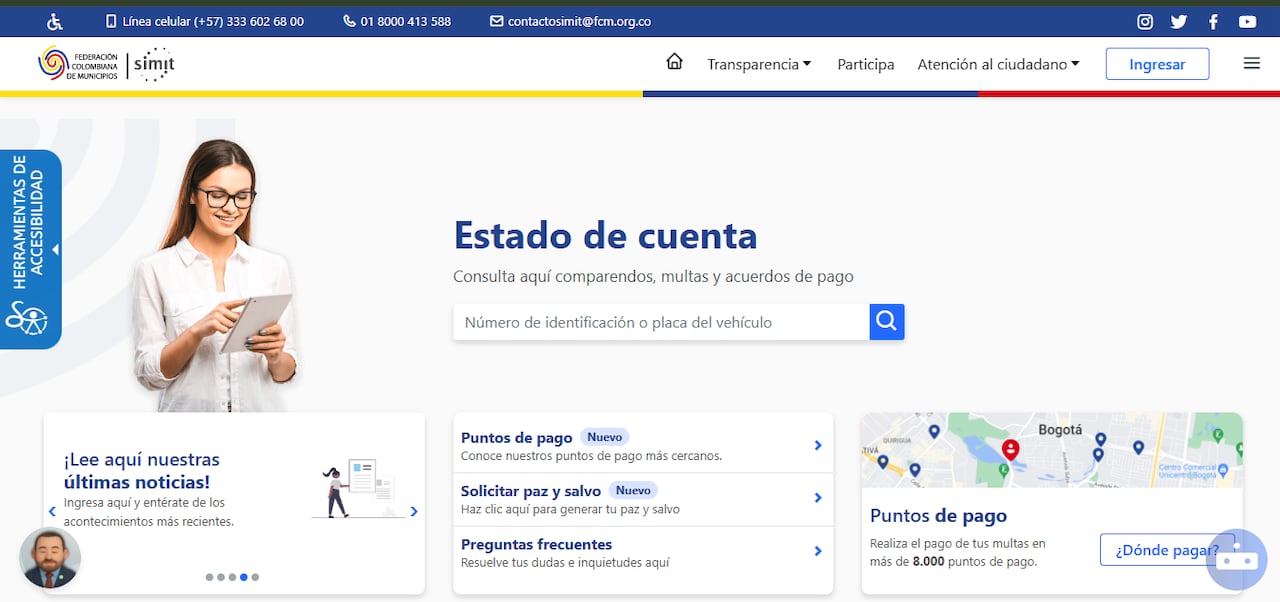1280x602 pixels.
Task: Collapse the Herramientas de Accesibilidad panel
Action: coord(55,249)
